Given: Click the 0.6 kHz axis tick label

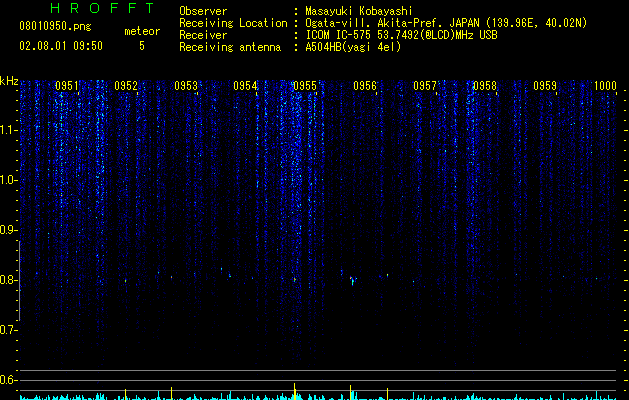Looking at the screenshot, I should (x=9, y=380).
